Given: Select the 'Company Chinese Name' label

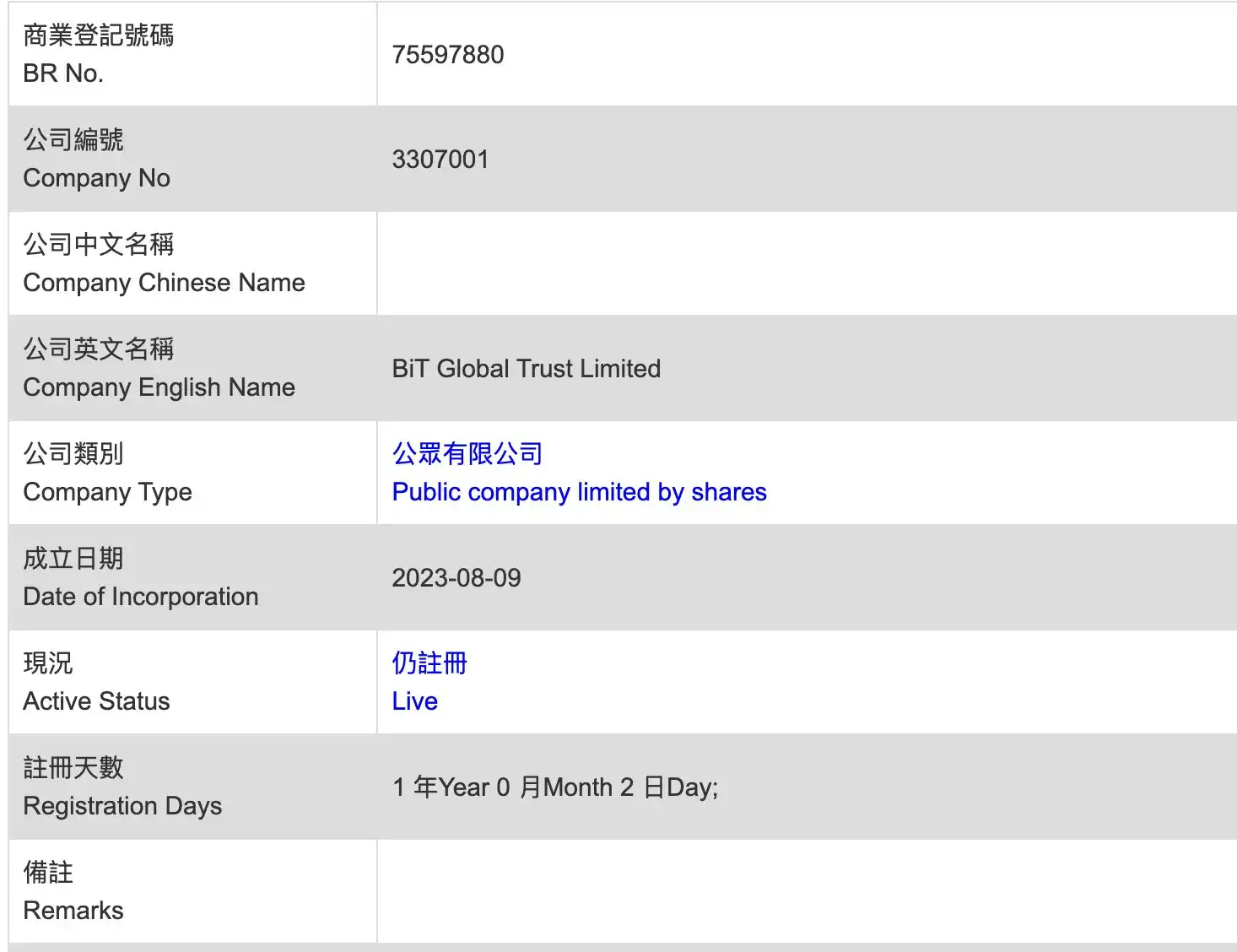Looking at the screenshot, I should point(164,283).
